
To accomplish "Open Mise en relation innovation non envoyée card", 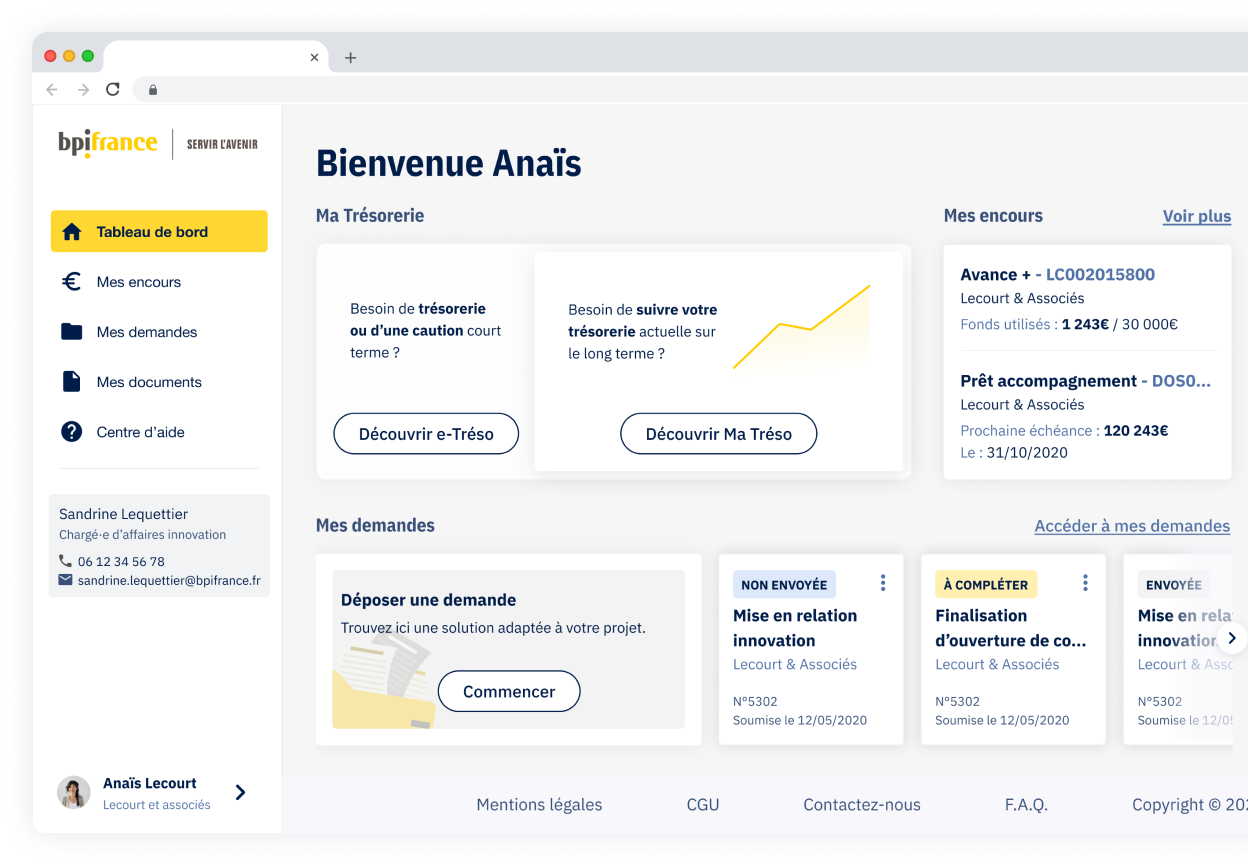I will (x=811, y=649).
